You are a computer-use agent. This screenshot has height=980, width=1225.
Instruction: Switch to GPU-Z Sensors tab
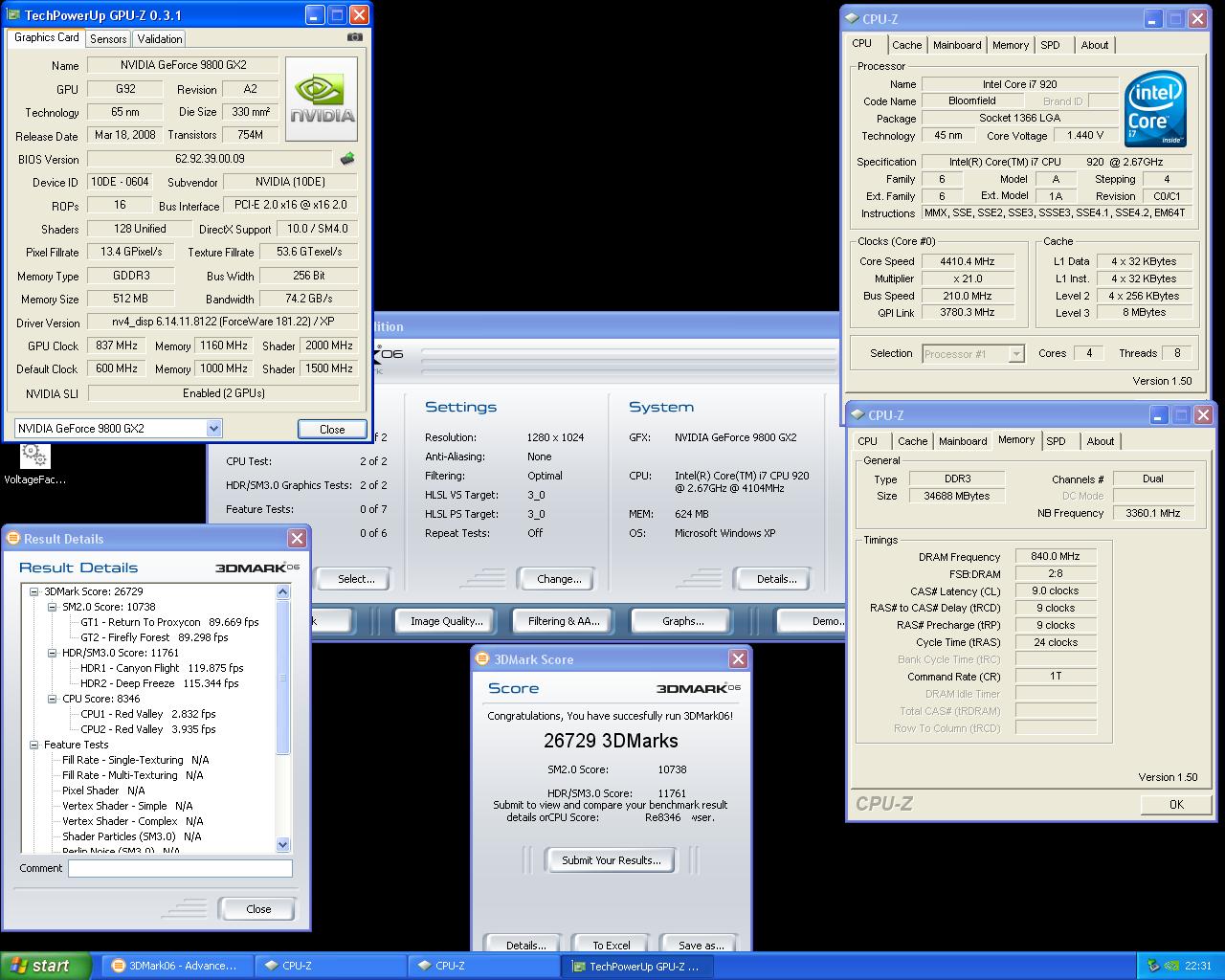pyautogui.click(x=108, y=39)
